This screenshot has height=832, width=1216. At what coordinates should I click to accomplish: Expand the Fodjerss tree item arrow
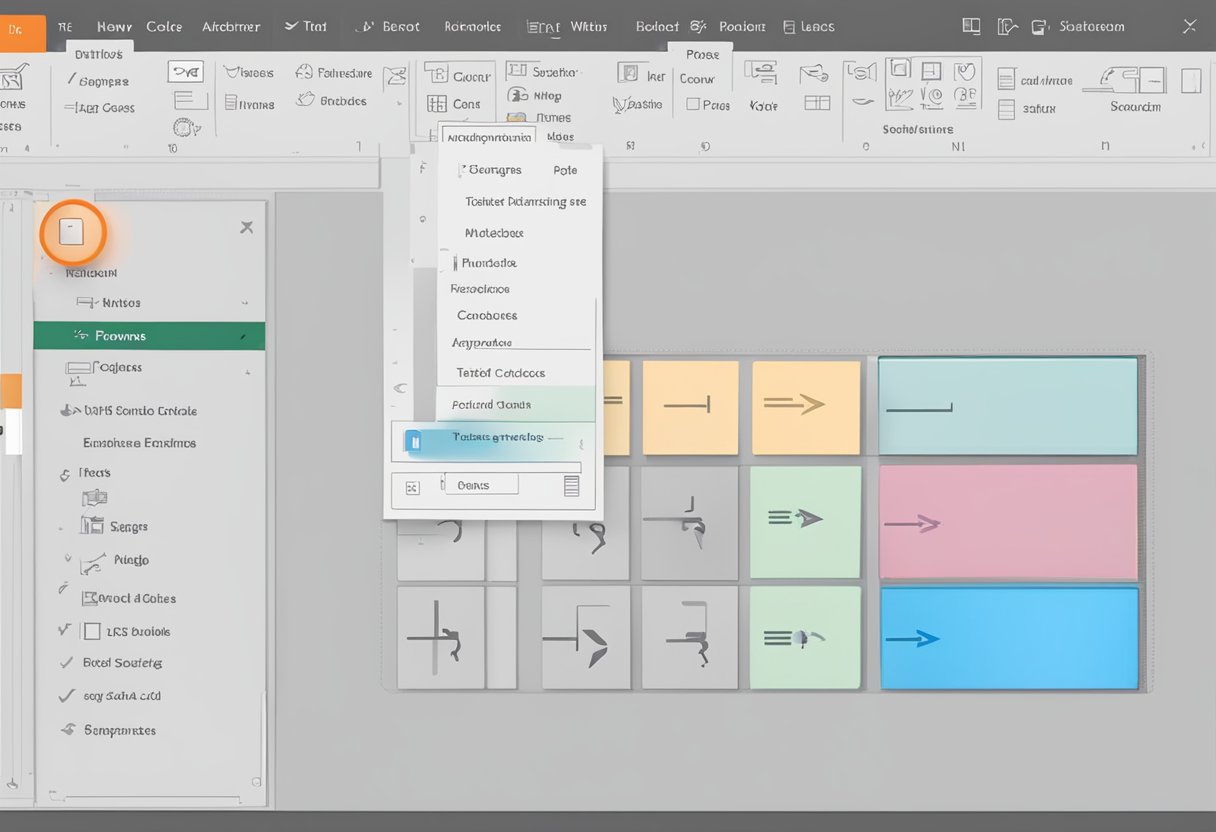coord(246,371)
